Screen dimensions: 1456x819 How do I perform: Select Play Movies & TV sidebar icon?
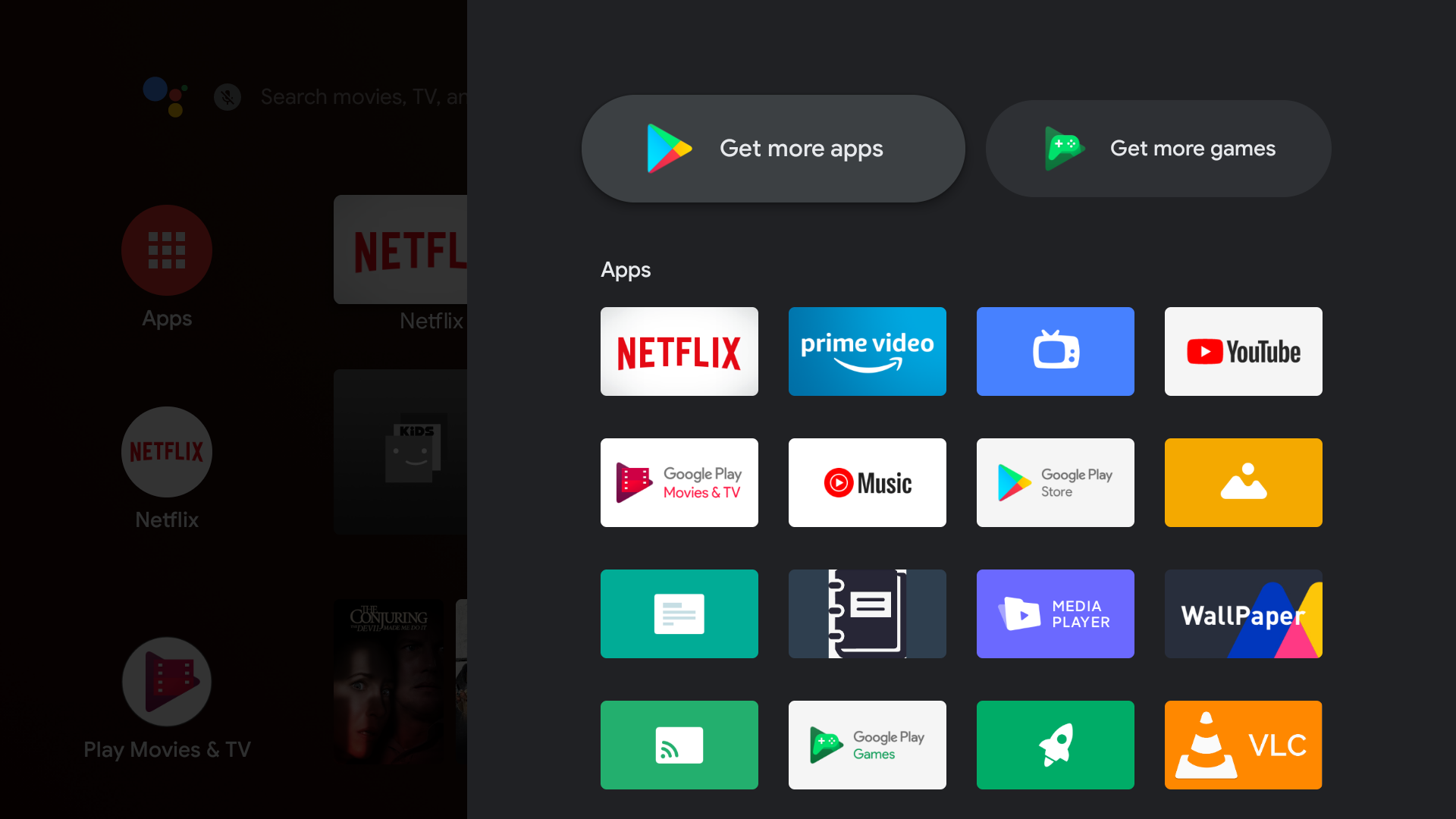coord(167,682)
